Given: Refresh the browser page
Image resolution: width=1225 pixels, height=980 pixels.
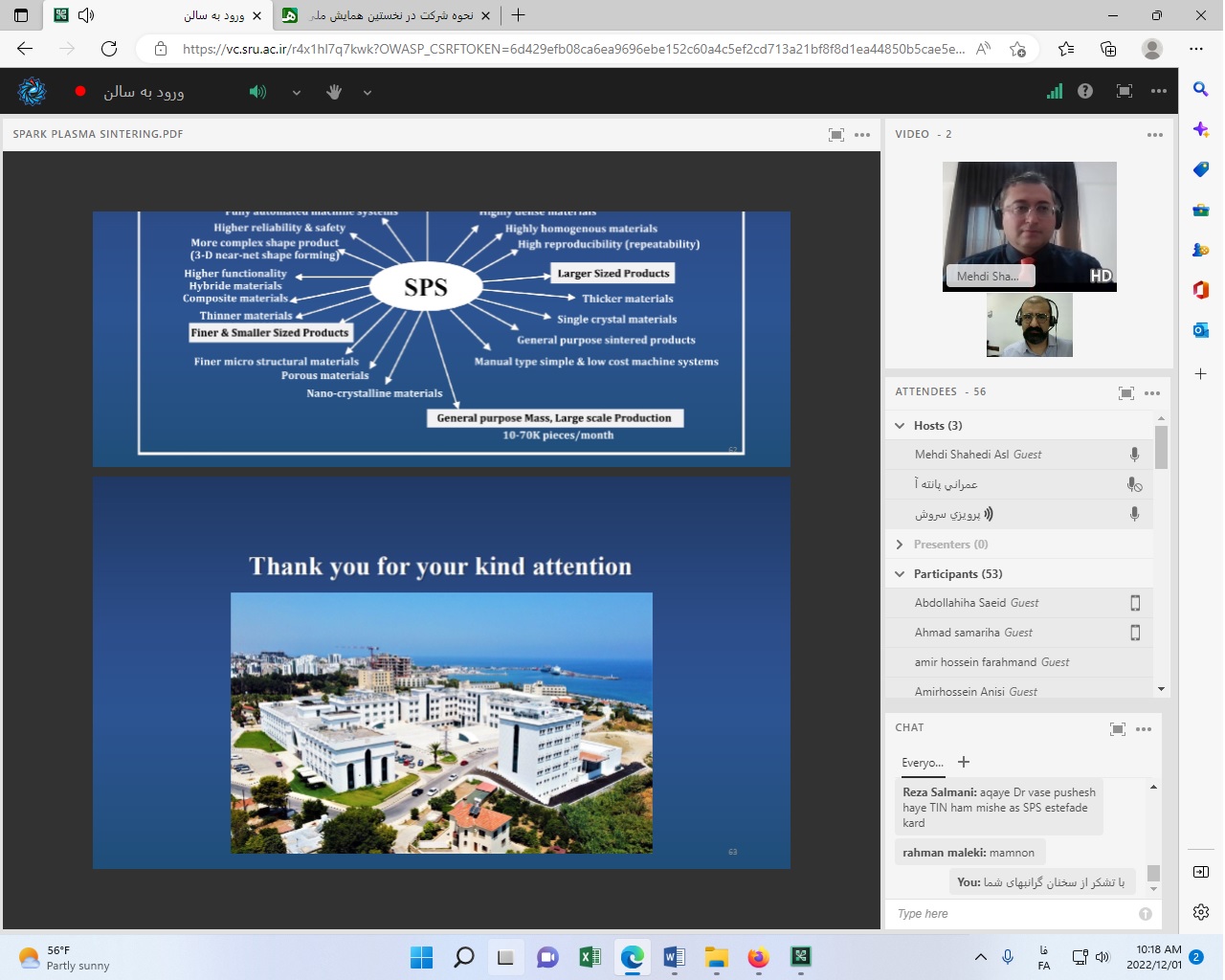Looking at the screenshot, I should point(109,49).
